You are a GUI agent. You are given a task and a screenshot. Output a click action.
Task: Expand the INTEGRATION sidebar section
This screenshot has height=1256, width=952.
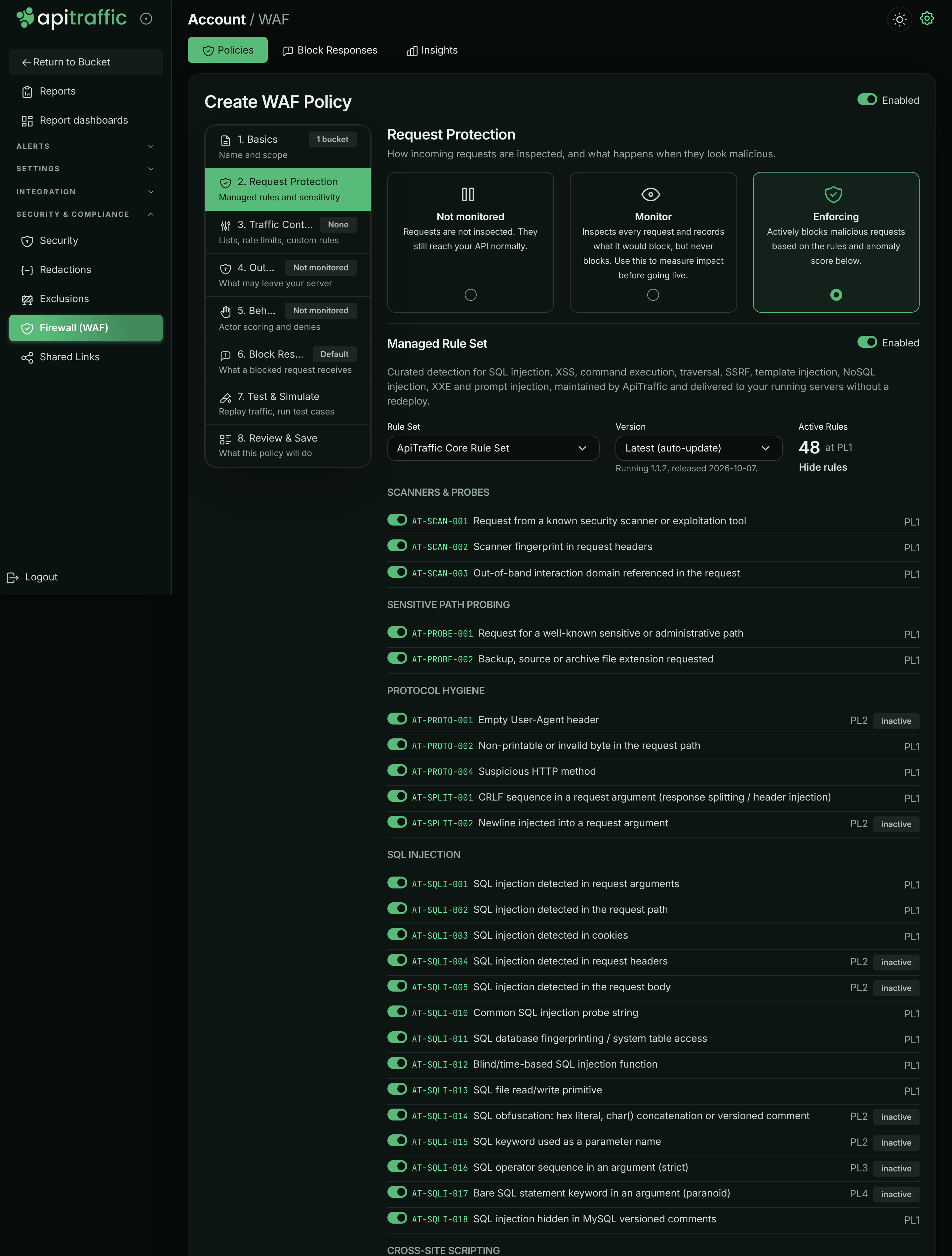[x=85, y=192]
